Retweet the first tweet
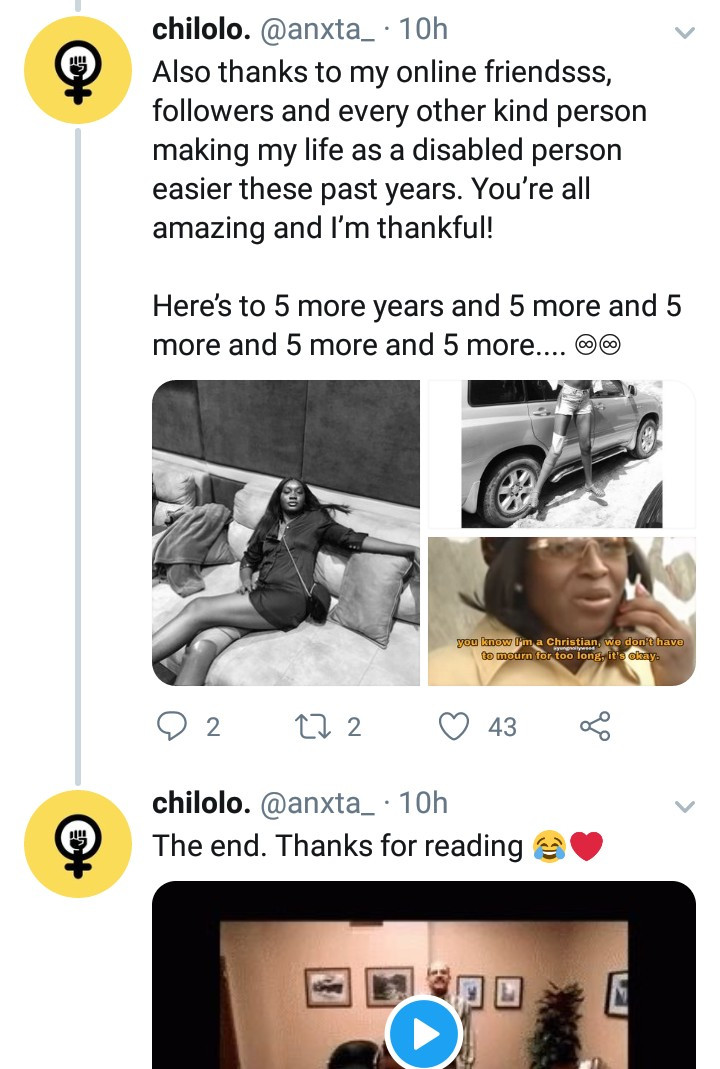 [314, 726]
